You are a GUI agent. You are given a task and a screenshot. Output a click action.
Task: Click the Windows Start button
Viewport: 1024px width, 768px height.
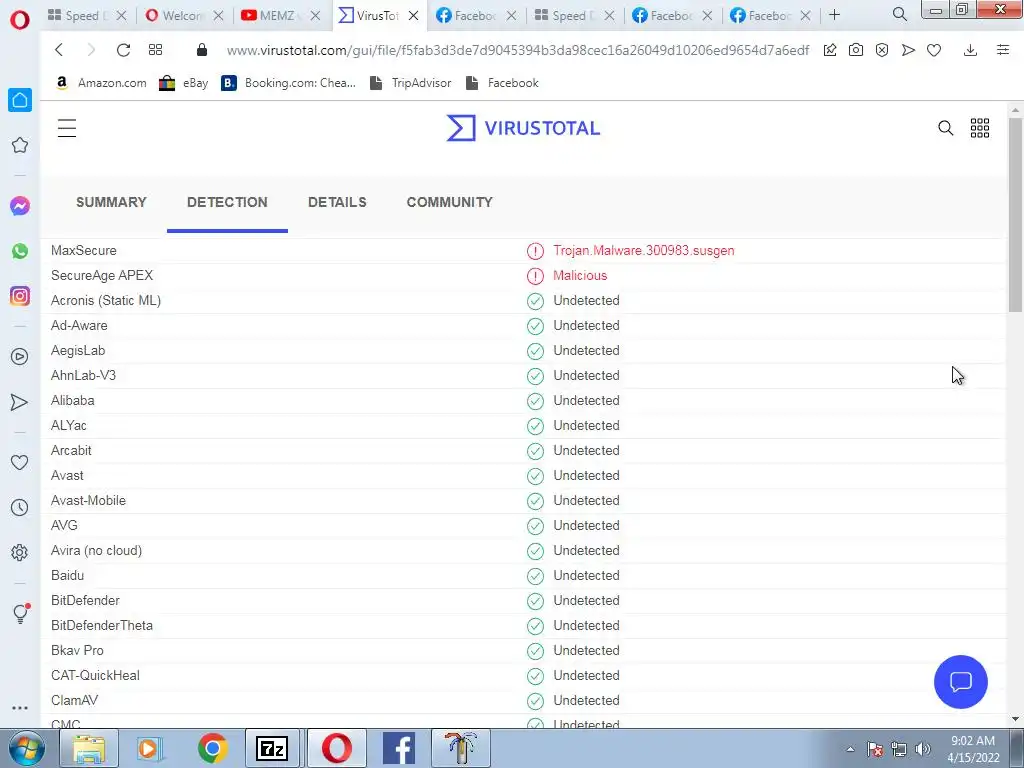27,748
